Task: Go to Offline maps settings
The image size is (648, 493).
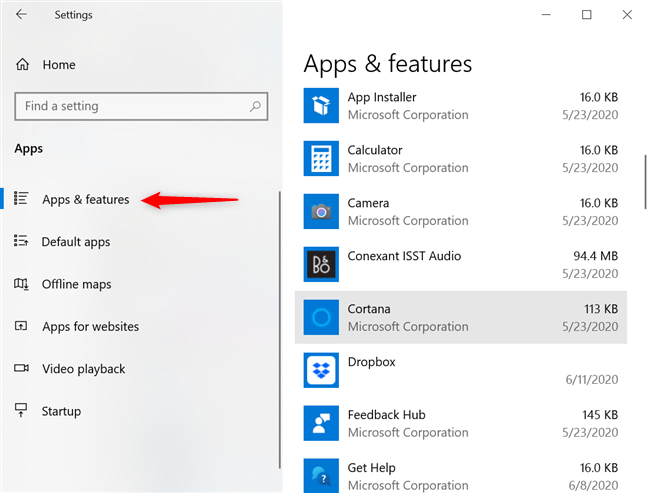Action: pyautogui.click(x=76, y=285)
